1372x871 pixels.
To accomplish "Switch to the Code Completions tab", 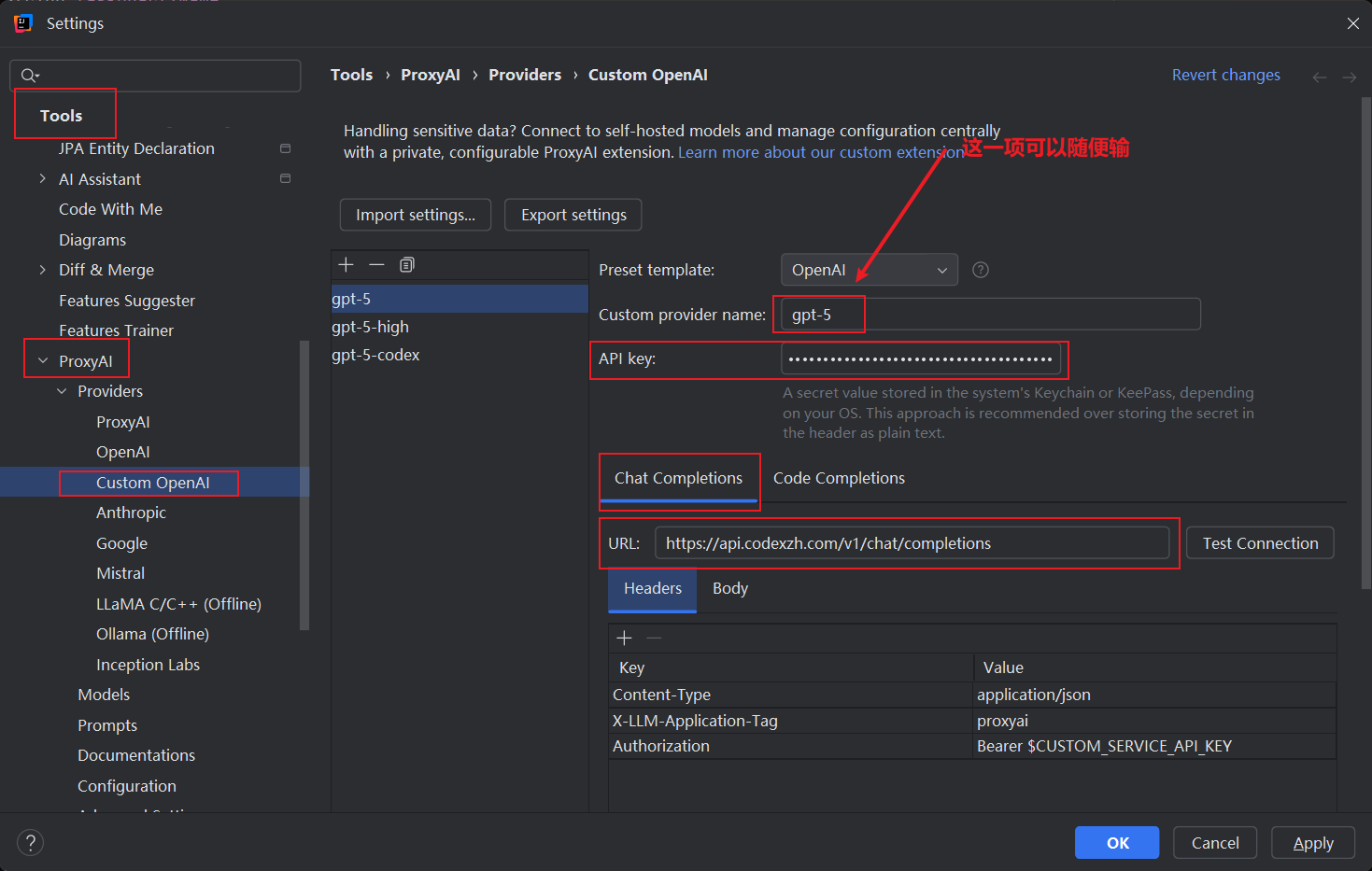I will click(x=839, y=477).
